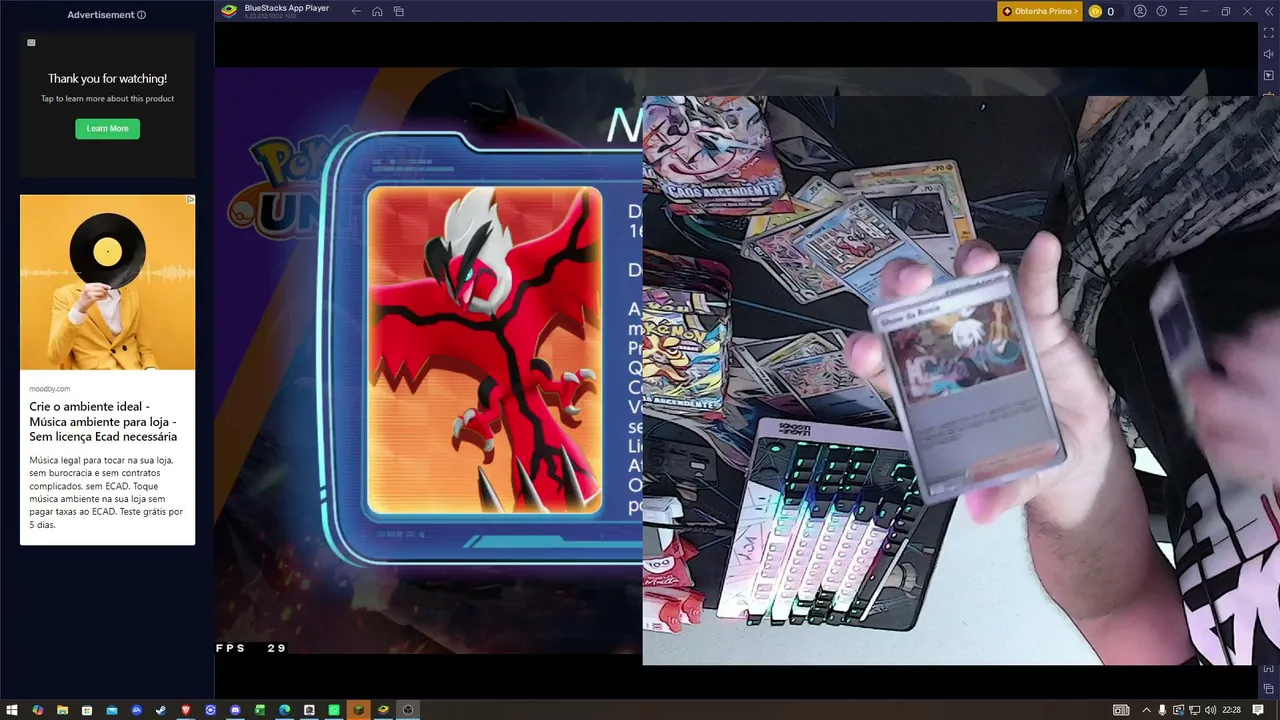1280x720 pixels.
Task: Collapse the BlueStacks side toolbar
Action: coord(1269,11)
